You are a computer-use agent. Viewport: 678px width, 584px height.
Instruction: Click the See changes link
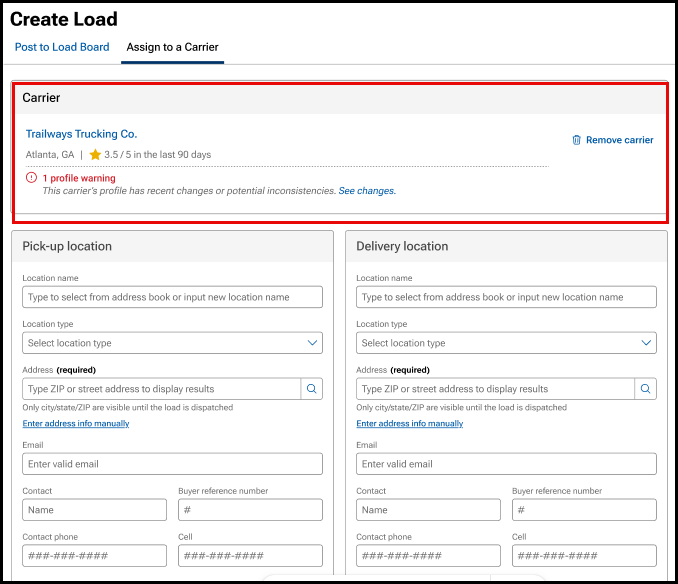click(x=367, y=191)
